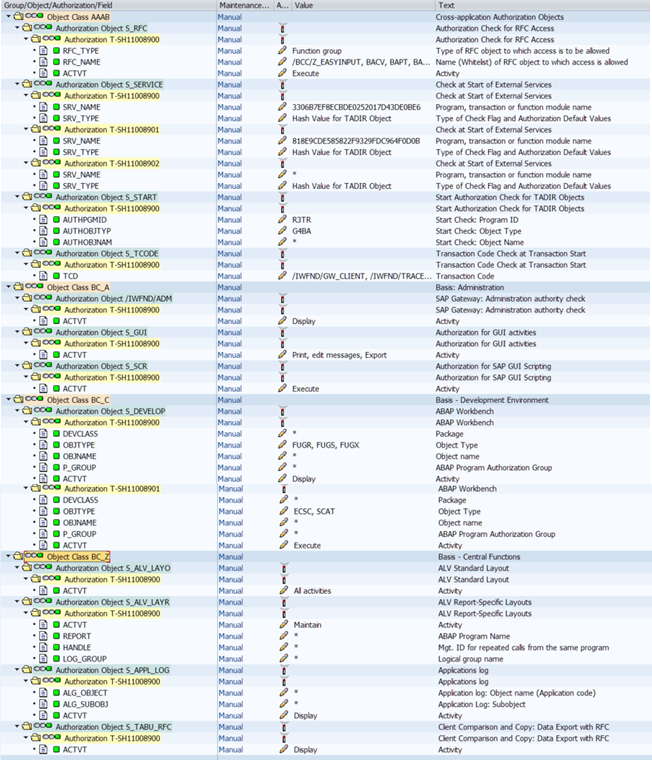652x760 pixels.
Task: Select Authorization Object S_GUI row label
Action: [101, 332]
